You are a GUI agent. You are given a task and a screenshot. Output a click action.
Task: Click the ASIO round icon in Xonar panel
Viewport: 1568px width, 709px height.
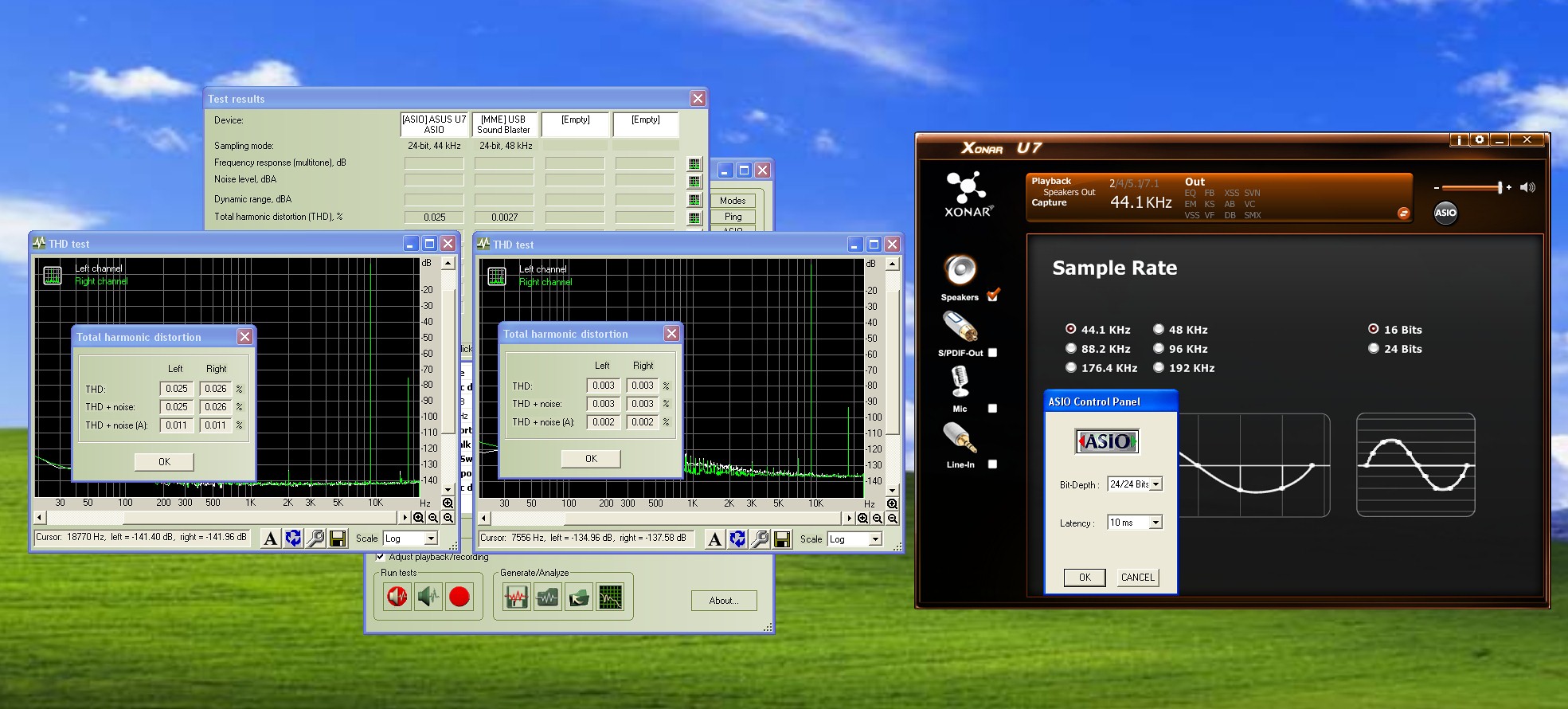click(x=1445, y=212)
